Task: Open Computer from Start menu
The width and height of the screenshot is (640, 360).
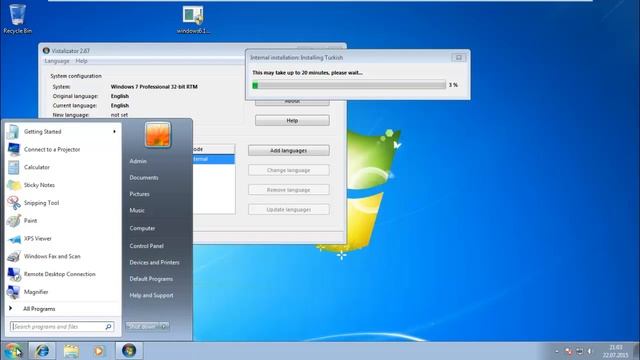Action: 142,228
